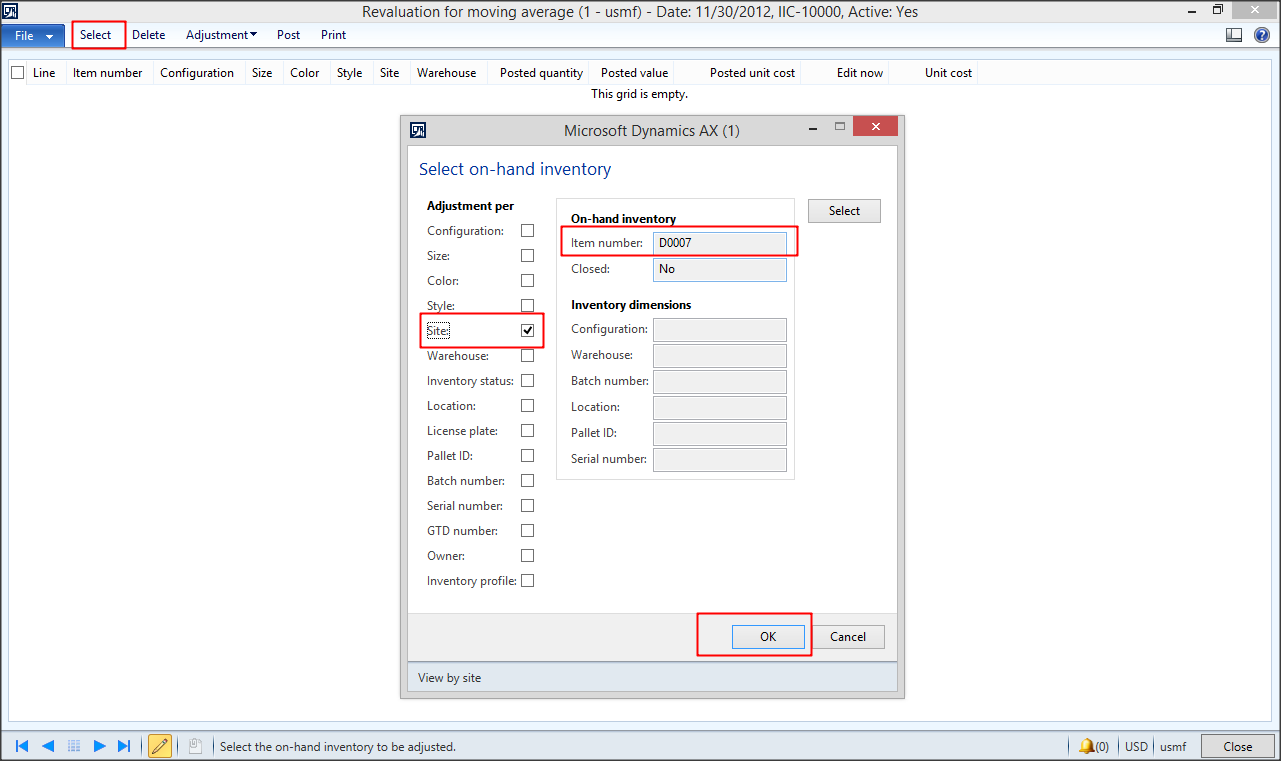Viewport: 1281px width, 761px height.
Task: Toggle edit mode pencil icon
Action: pos(160,746)
